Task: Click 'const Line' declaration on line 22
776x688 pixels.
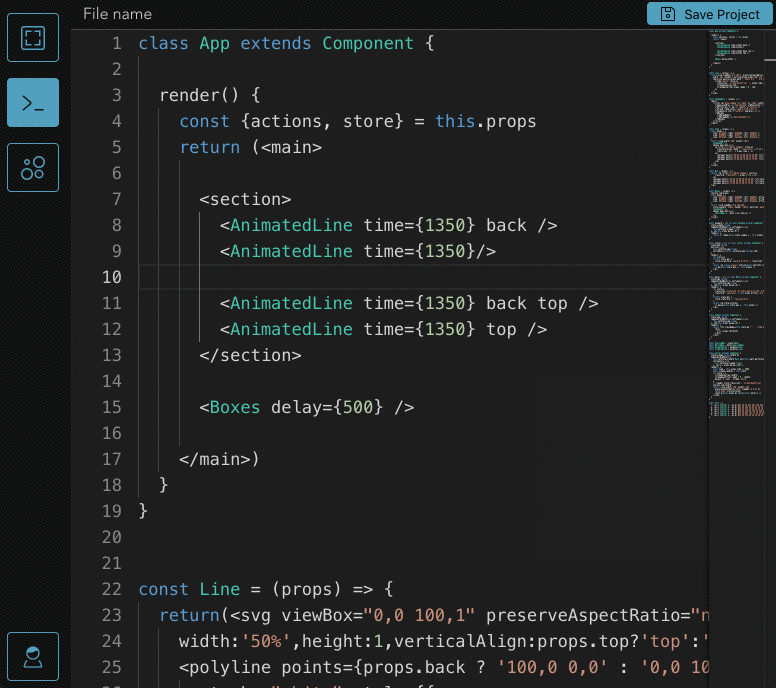Action: (189, 589)
